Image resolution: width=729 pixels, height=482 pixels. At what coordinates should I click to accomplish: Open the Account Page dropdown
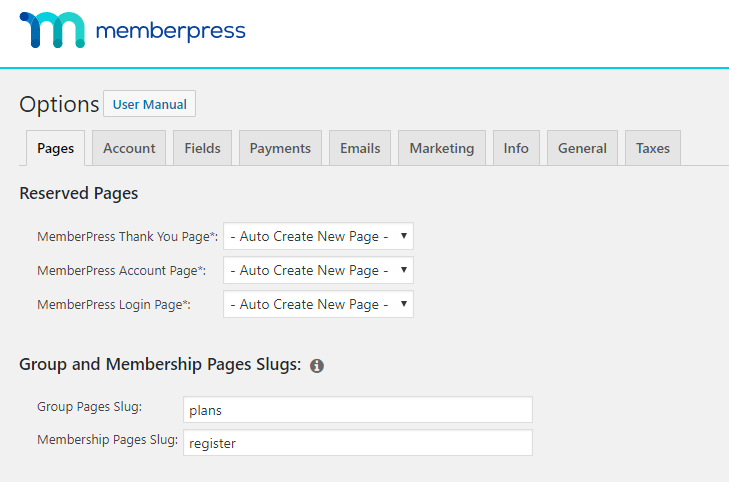318,270
